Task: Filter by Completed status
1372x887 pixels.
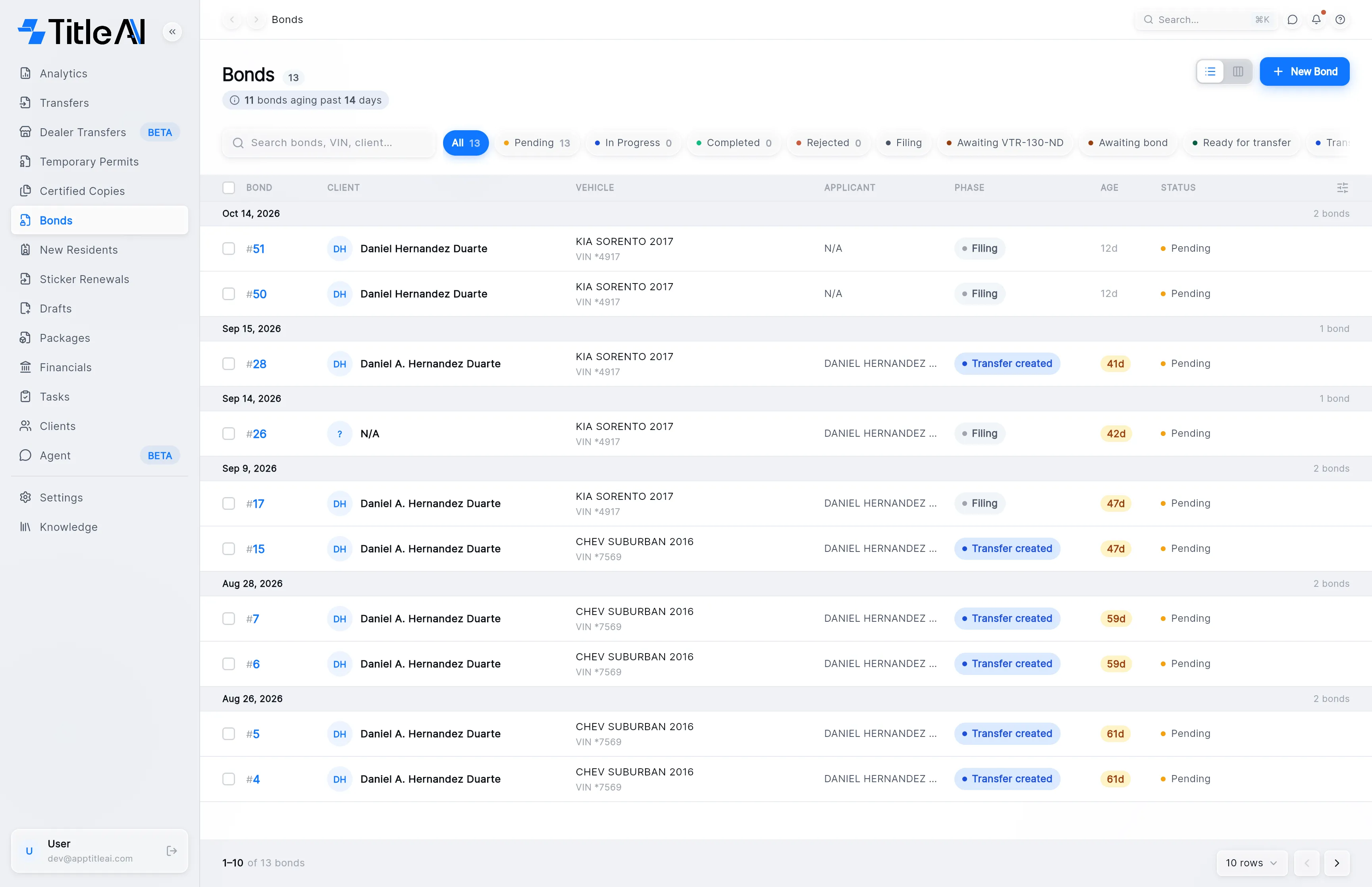Action: pos(734,143)
